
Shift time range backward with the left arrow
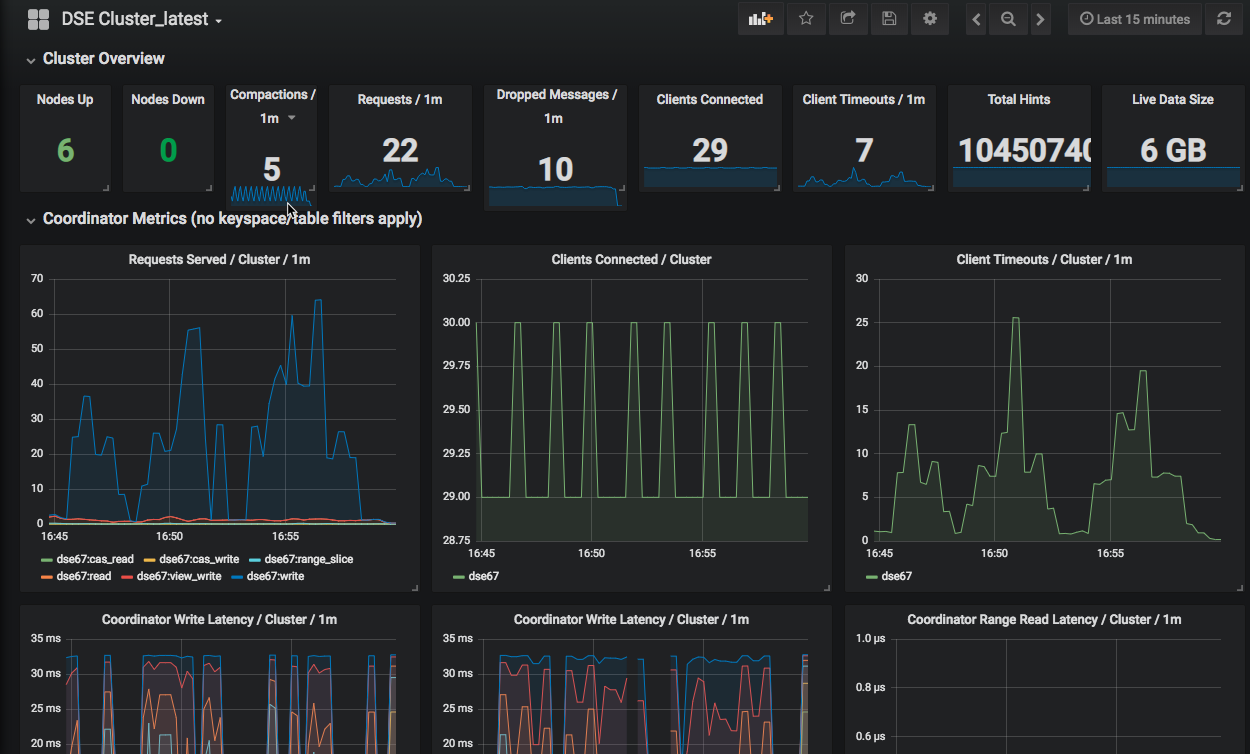point(977,19)
